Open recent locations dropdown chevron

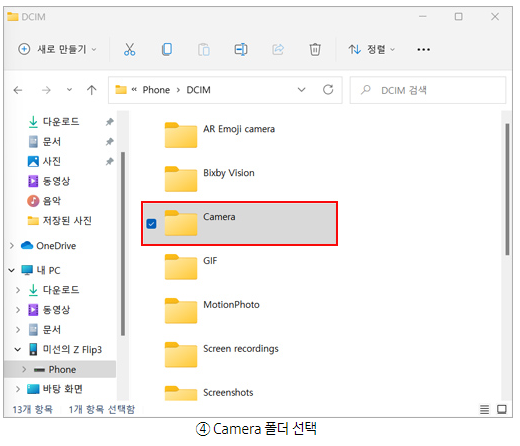(x=69, y=90)
